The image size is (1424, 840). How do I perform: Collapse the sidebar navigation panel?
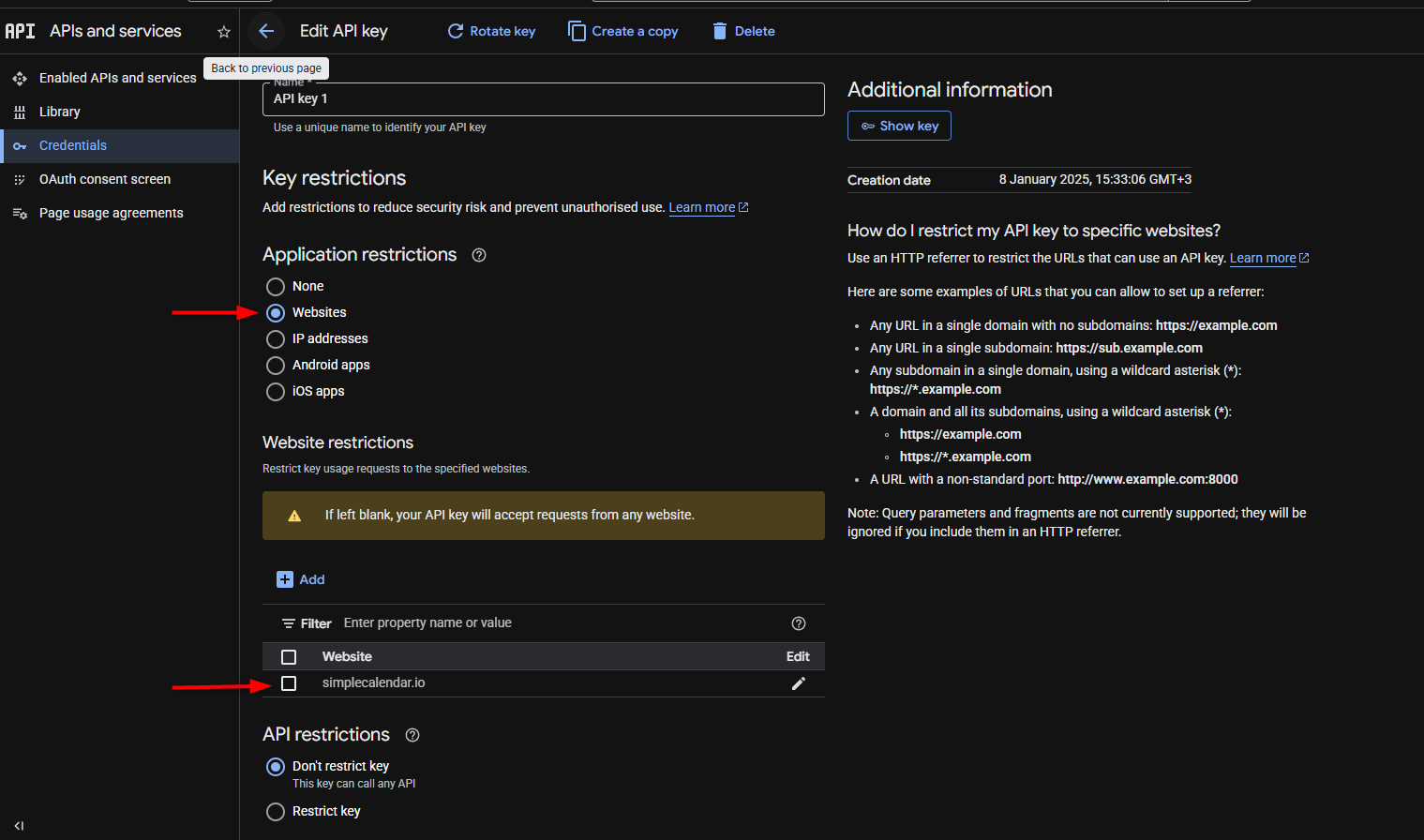click(19, 826)
